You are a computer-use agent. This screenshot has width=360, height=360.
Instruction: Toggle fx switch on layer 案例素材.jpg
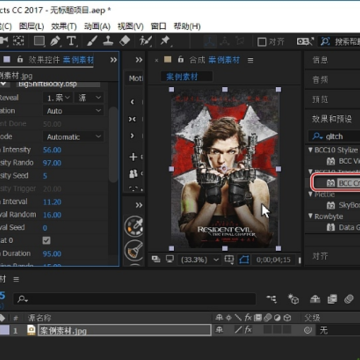[x=248, y=330]
